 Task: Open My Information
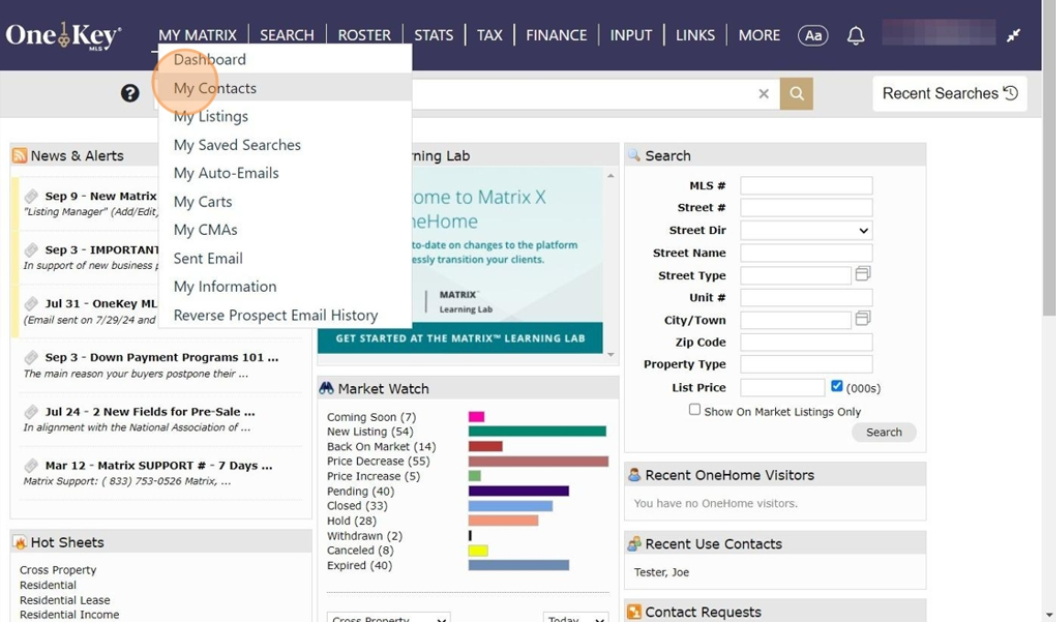click(x=225, y=286)
